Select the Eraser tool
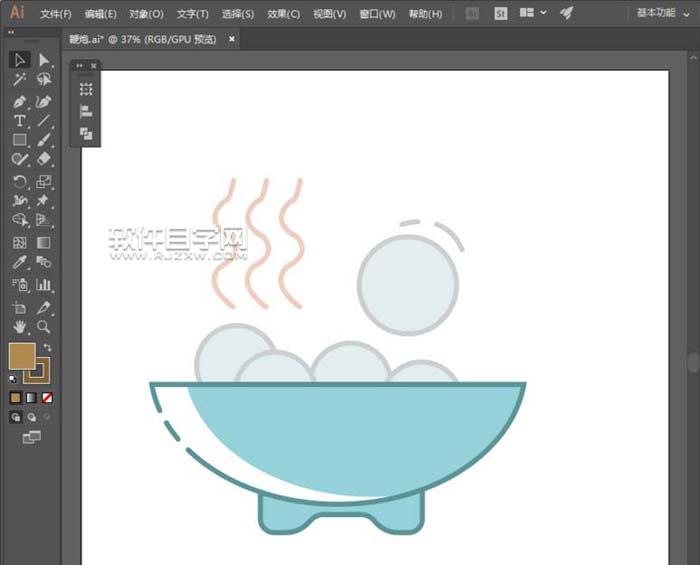The height and width of the screenshot is (565, 700). 44,160
